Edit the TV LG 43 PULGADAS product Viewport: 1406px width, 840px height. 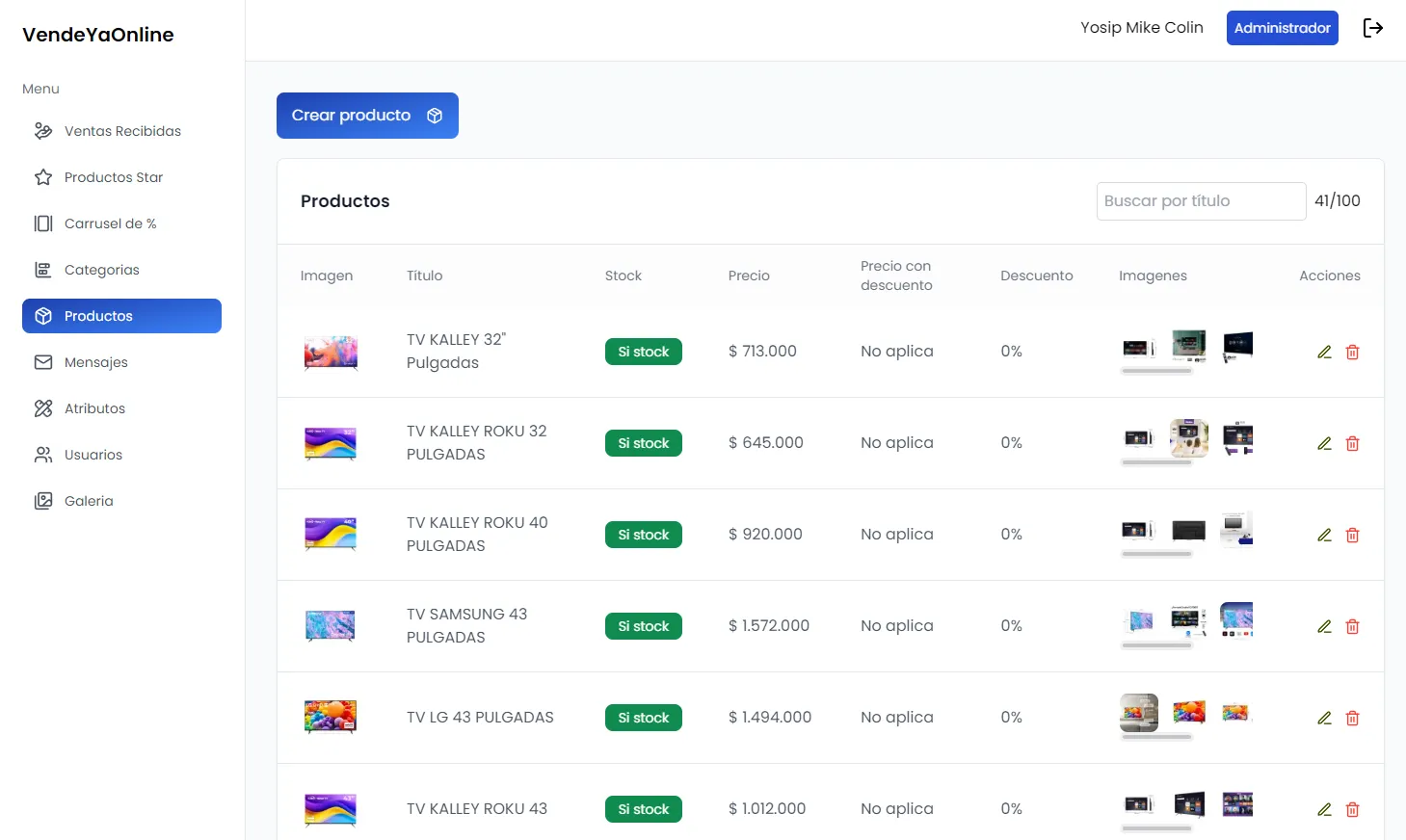(1325, 719)
